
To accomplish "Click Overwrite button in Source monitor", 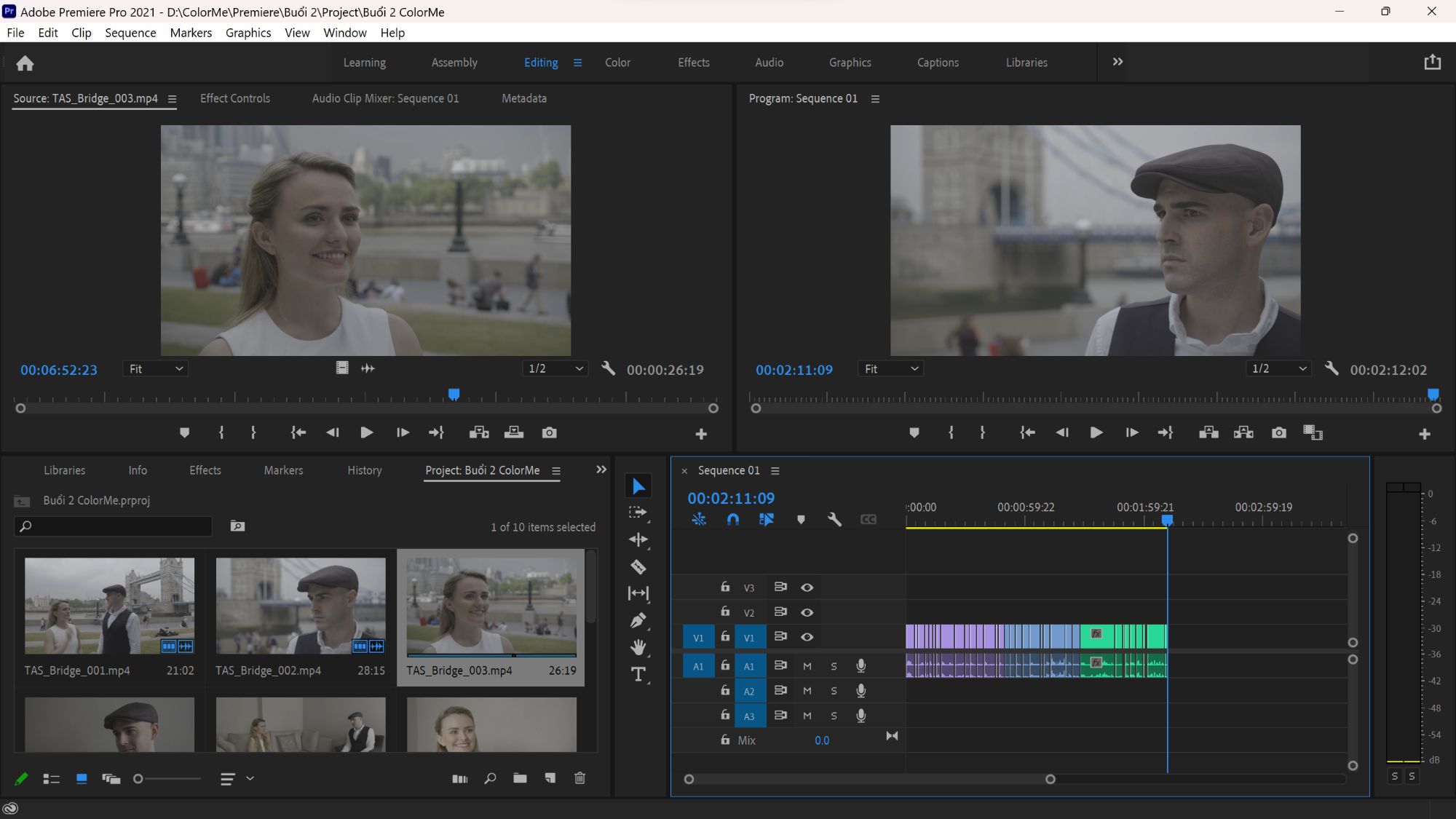I will pyautogui.click(x=514, y=432).
